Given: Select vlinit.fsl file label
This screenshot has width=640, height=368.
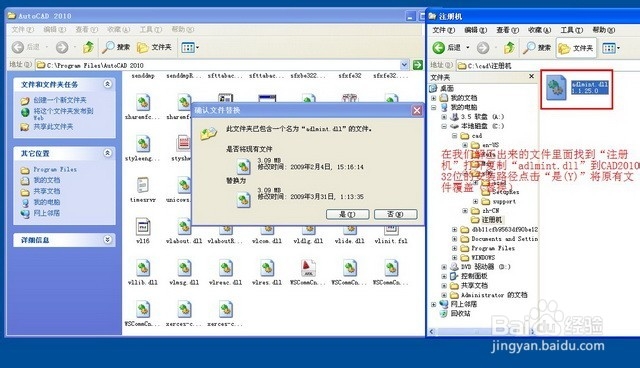Looking at the screenshot, I should point(391,241).
